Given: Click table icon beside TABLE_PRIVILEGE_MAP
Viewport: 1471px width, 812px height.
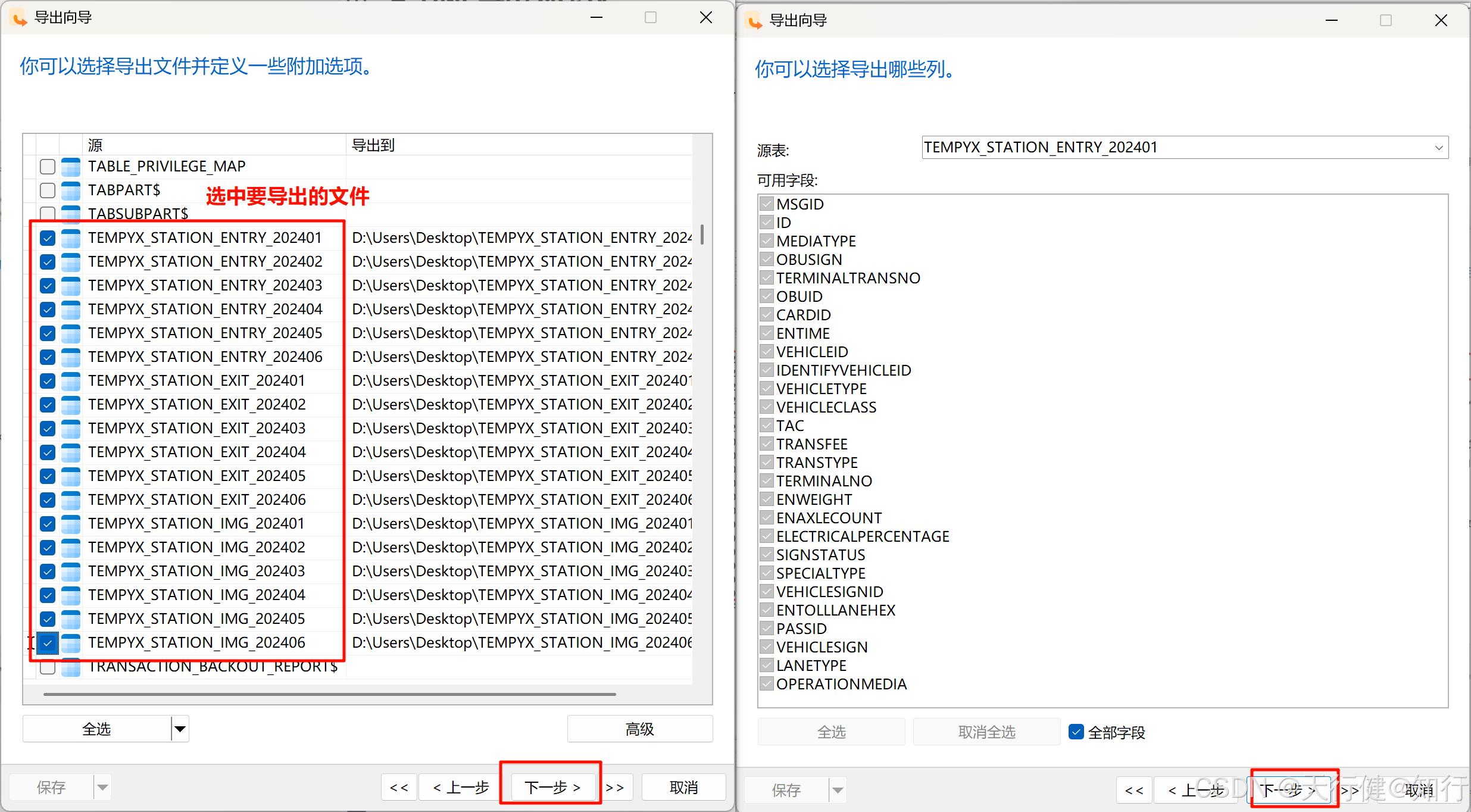Looking at the screenshot, I should coord(71,167).
